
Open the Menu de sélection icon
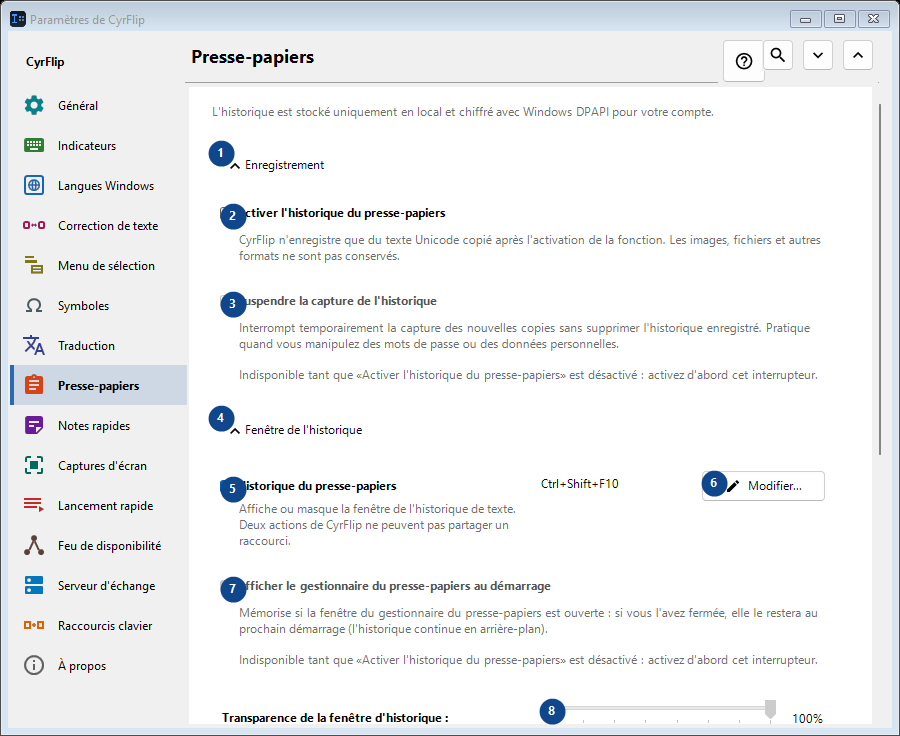34,265
